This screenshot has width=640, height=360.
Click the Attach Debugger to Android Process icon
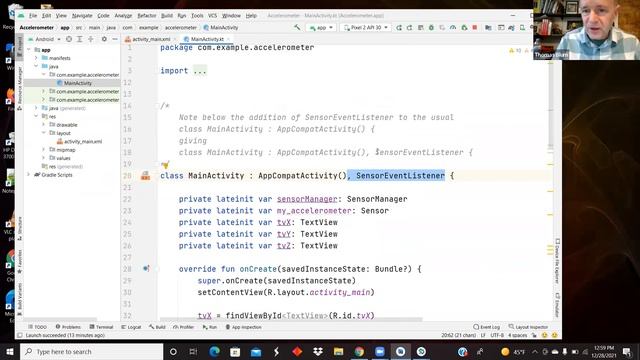coord(464,27)
